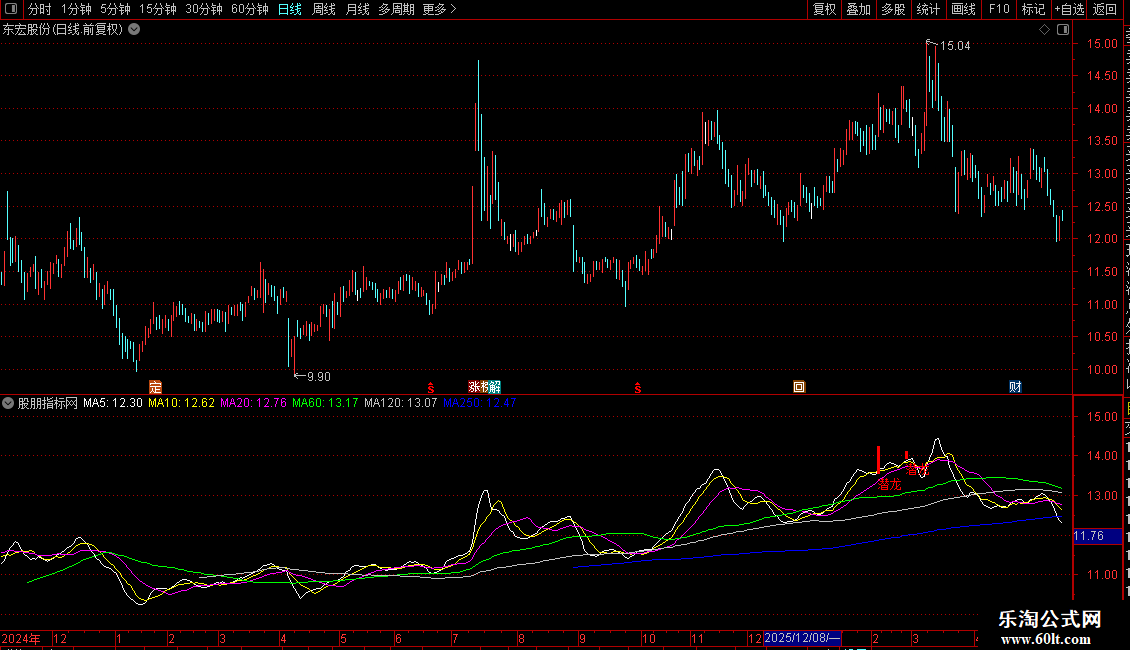
Task: Click the 定 event marker on timeline
Action: (x=155, y=387)
